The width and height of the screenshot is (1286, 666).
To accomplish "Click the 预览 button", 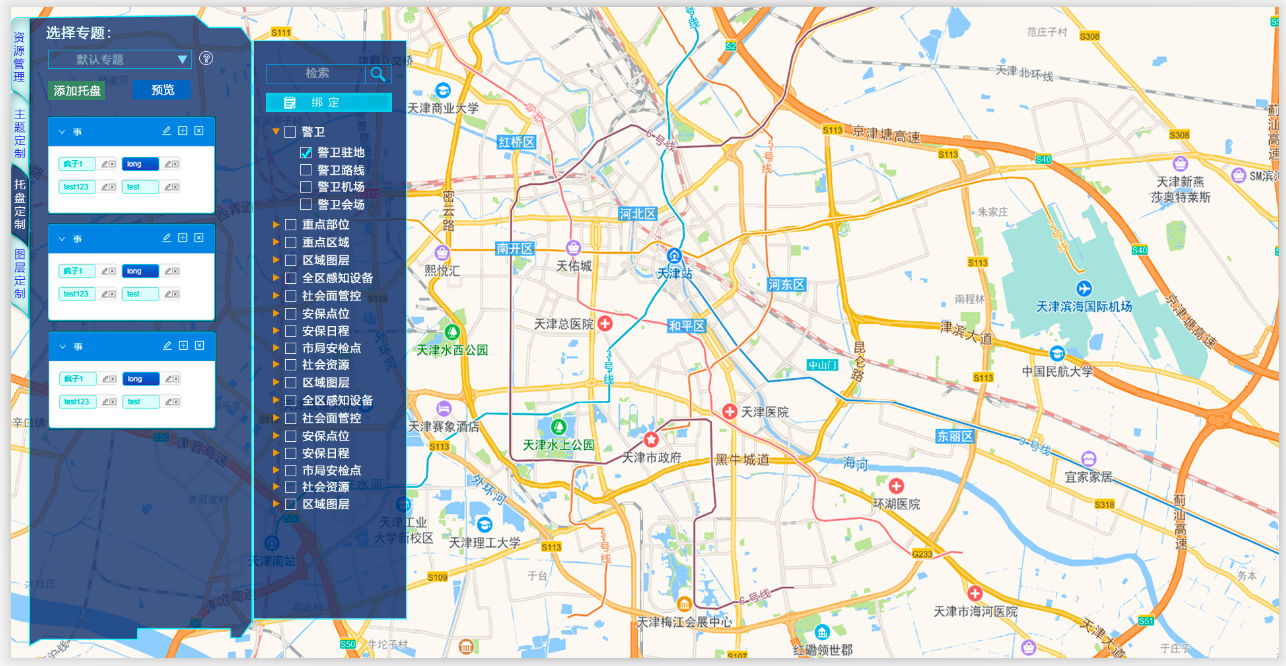I will (162, 90).
